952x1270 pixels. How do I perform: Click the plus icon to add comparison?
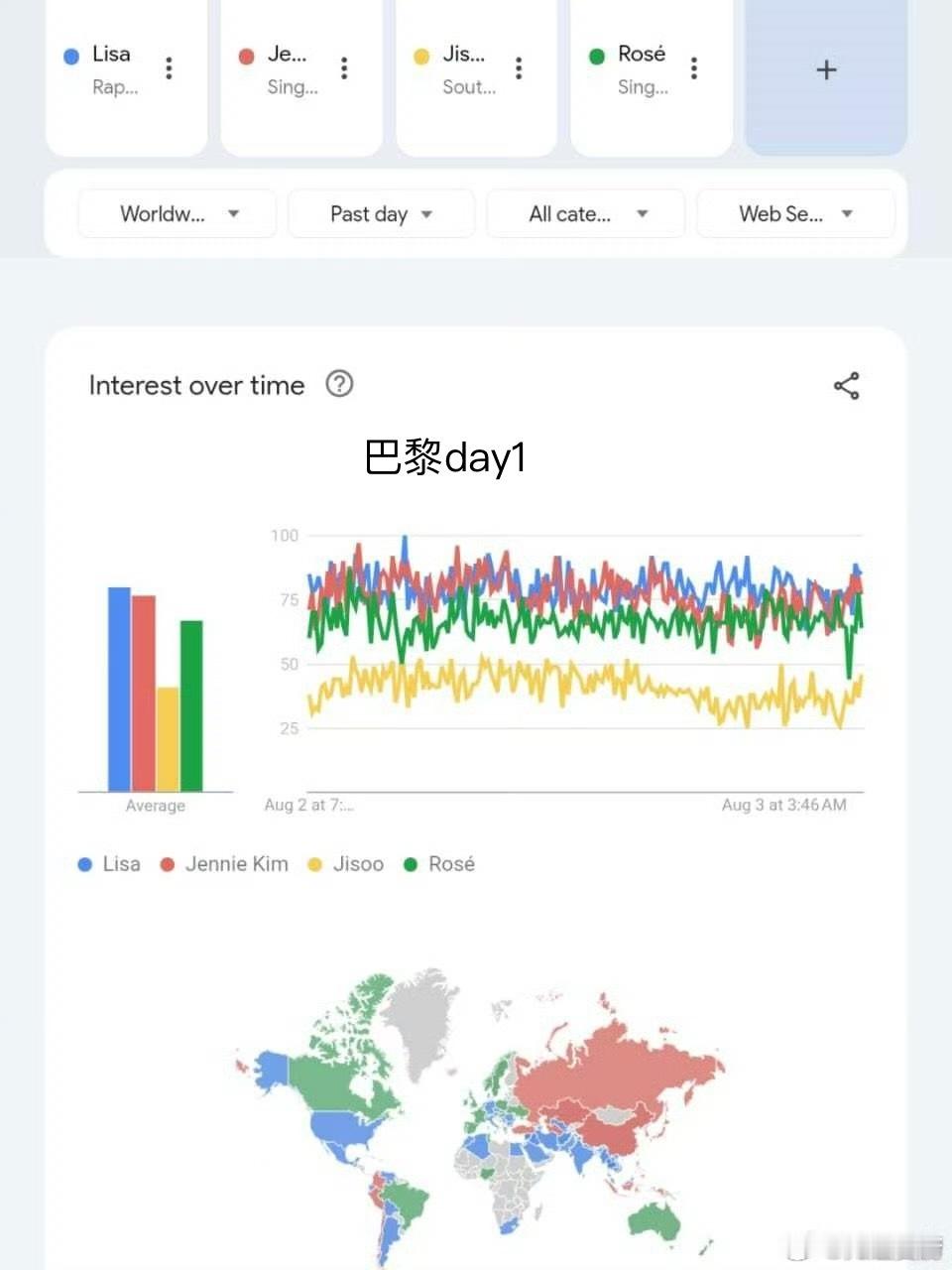pos(826,70)
